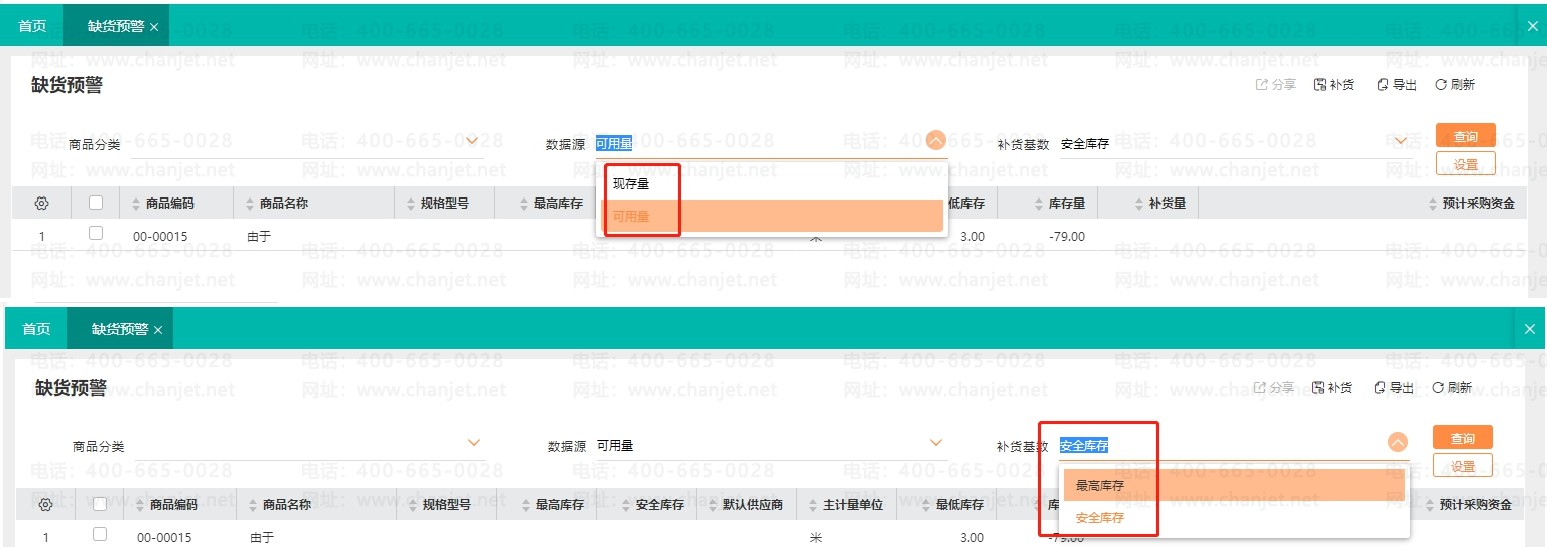This screenshot has height=547, width=1547.
Task: Tick select-all checkbox in upper table header
Action: point(96,202)
